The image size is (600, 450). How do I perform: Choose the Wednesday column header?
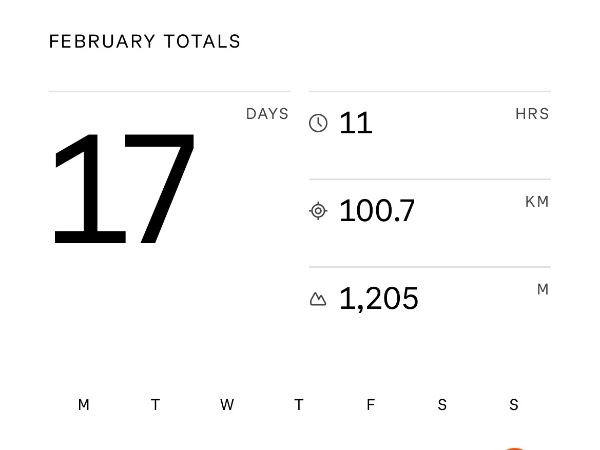(x=227, y=405)
